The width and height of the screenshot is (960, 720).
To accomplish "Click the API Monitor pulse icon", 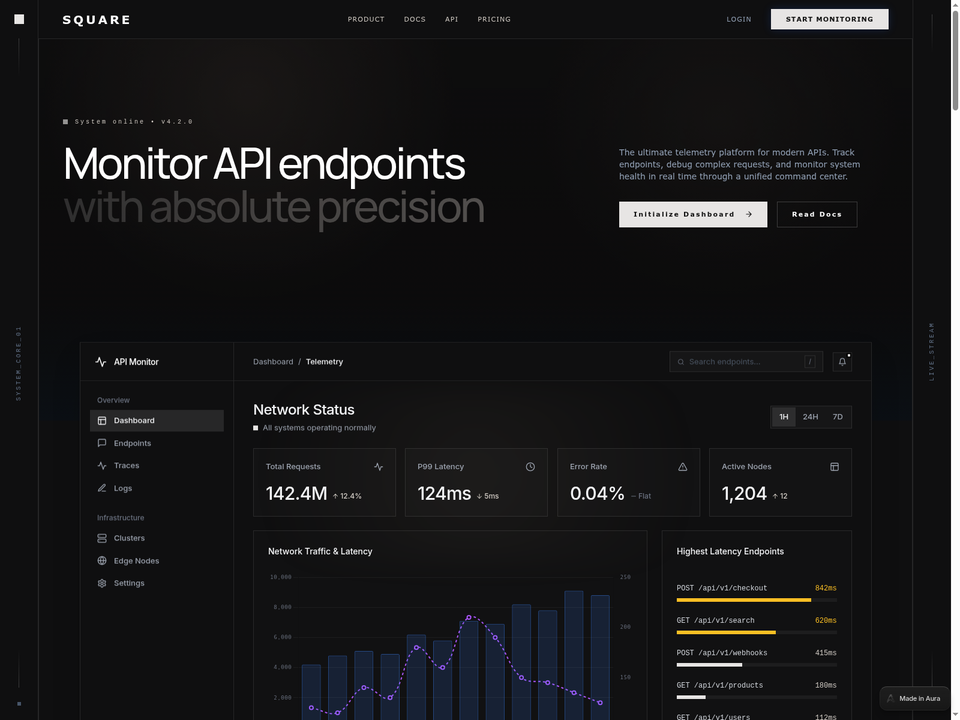I will click(101, 362).
